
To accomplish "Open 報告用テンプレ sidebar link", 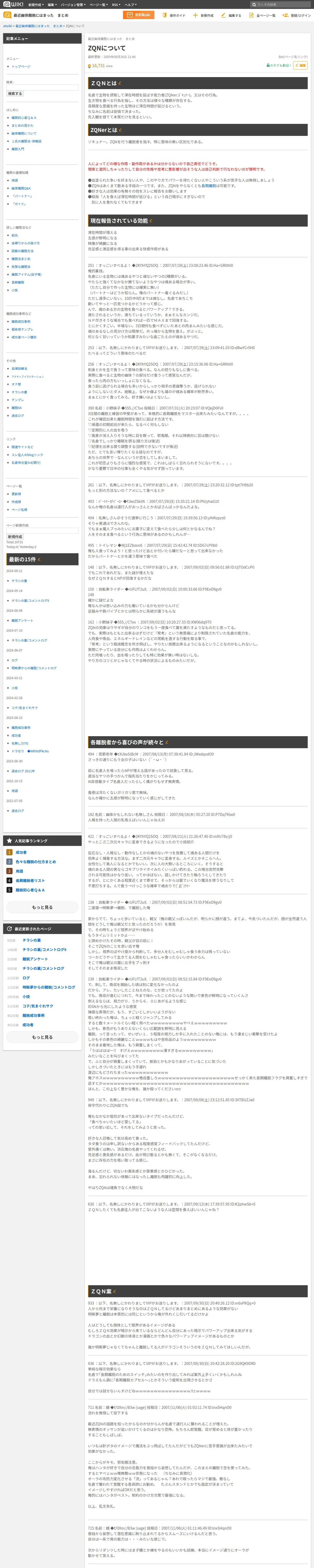I will tap(23, 329).
